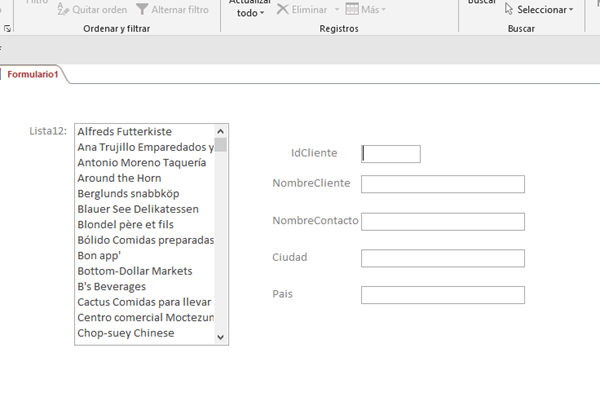Focus the Pais input box
Viewport: 600px width, 410px height.
(442, 295)
